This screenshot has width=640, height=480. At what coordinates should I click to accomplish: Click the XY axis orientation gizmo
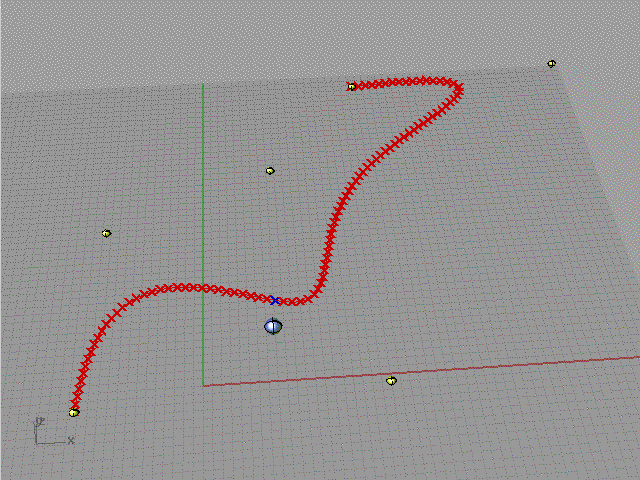tap(53, 431)
